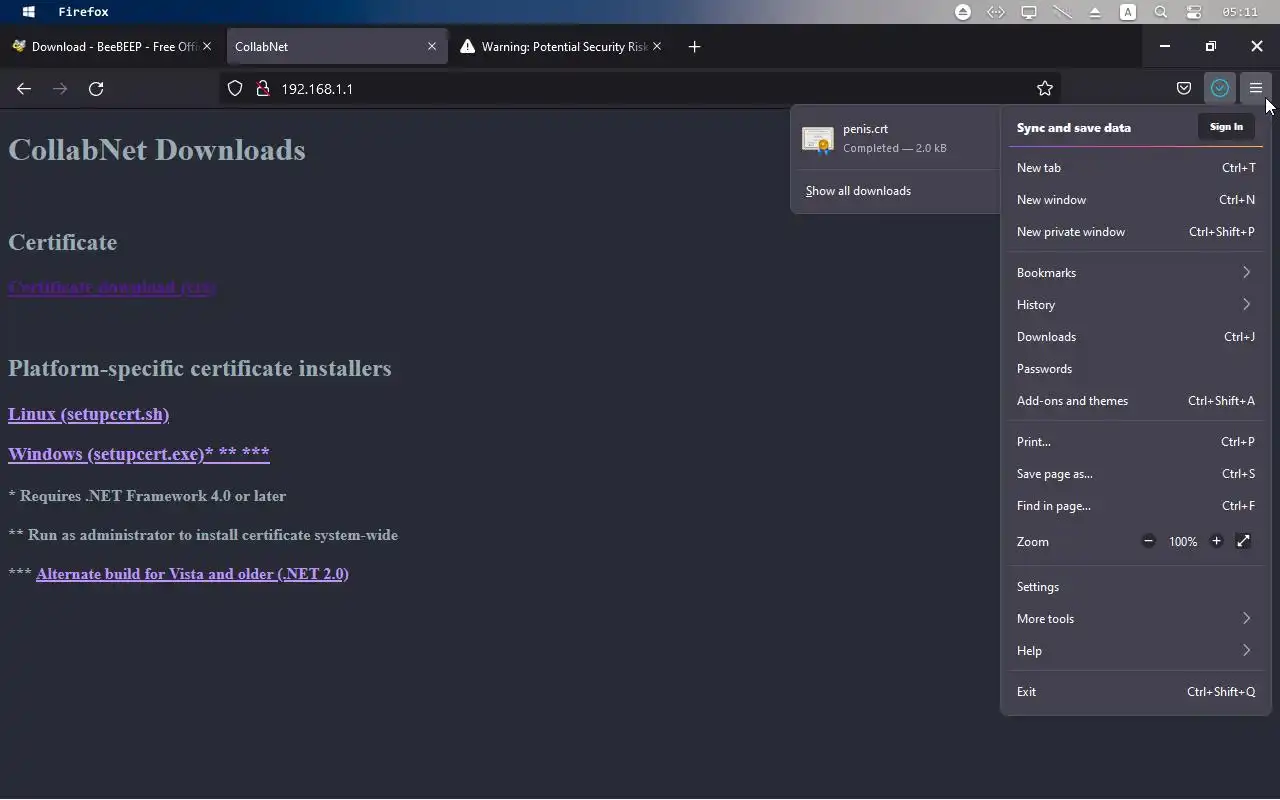Expand the More tools submenu
This screenshot has height=800, width=1280.
(x=1136, y=619)
